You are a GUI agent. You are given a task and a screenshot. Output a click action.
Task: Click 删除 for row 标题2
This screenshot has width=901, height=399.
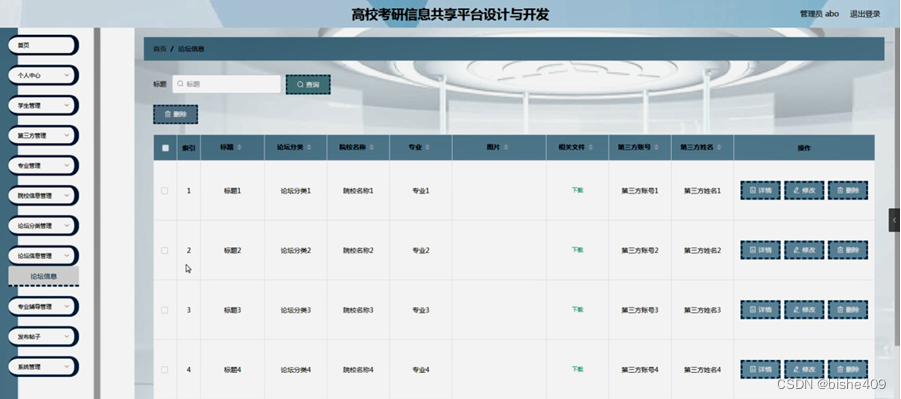[848, 250]
